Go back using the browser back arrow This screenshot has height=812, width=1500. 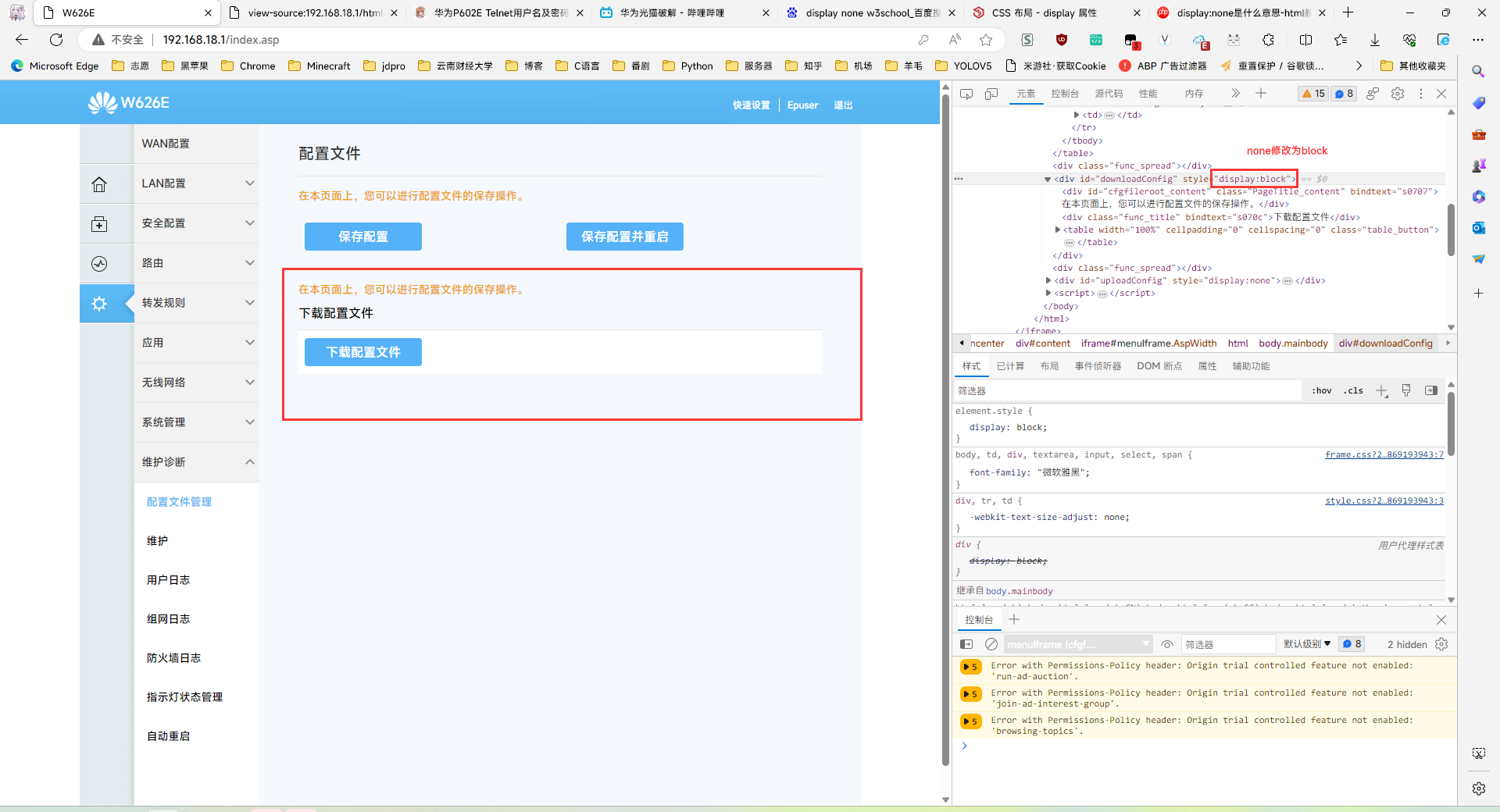(x=22, y=40)
